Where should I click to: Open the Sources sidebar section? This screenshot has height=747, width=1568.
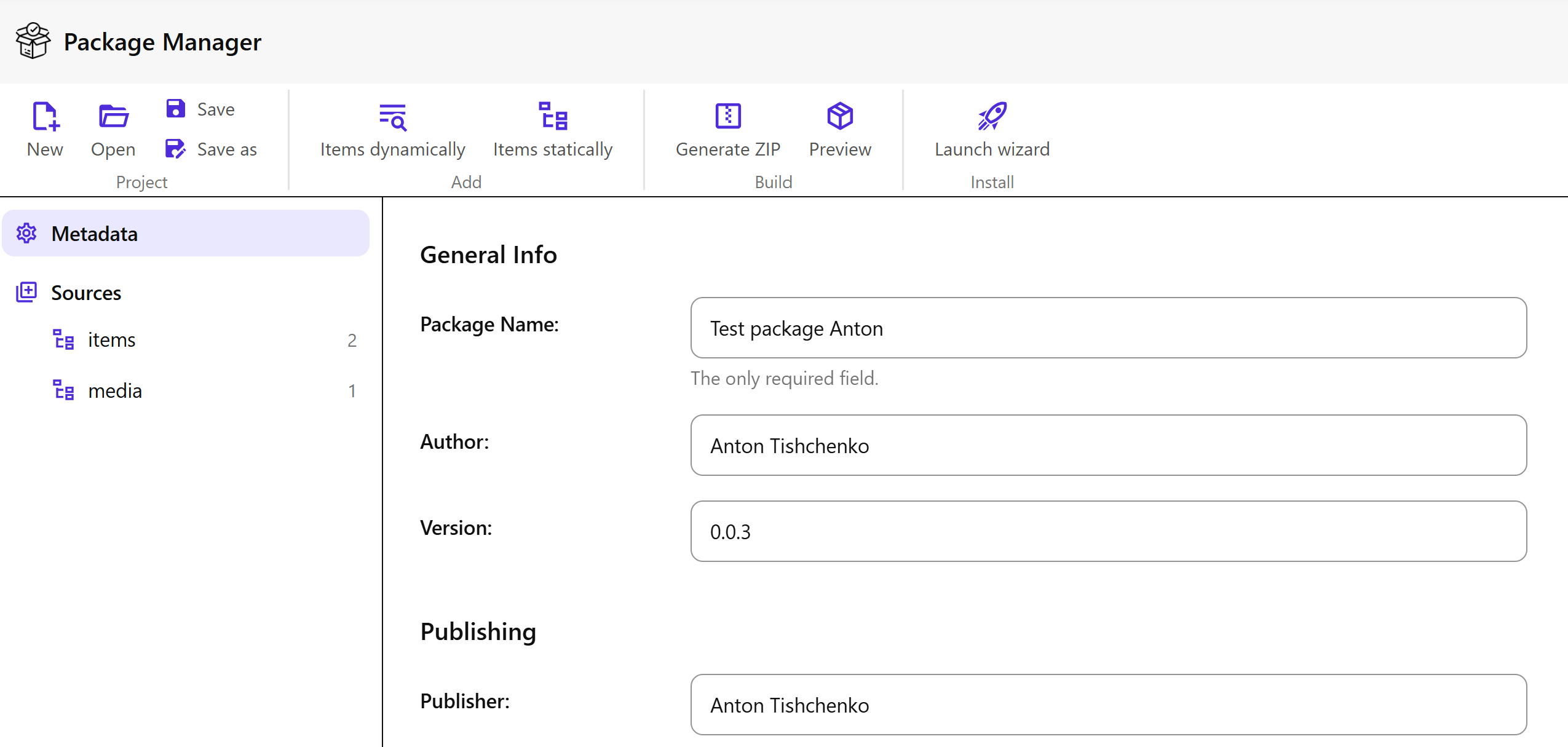click(x=186, y=293)
